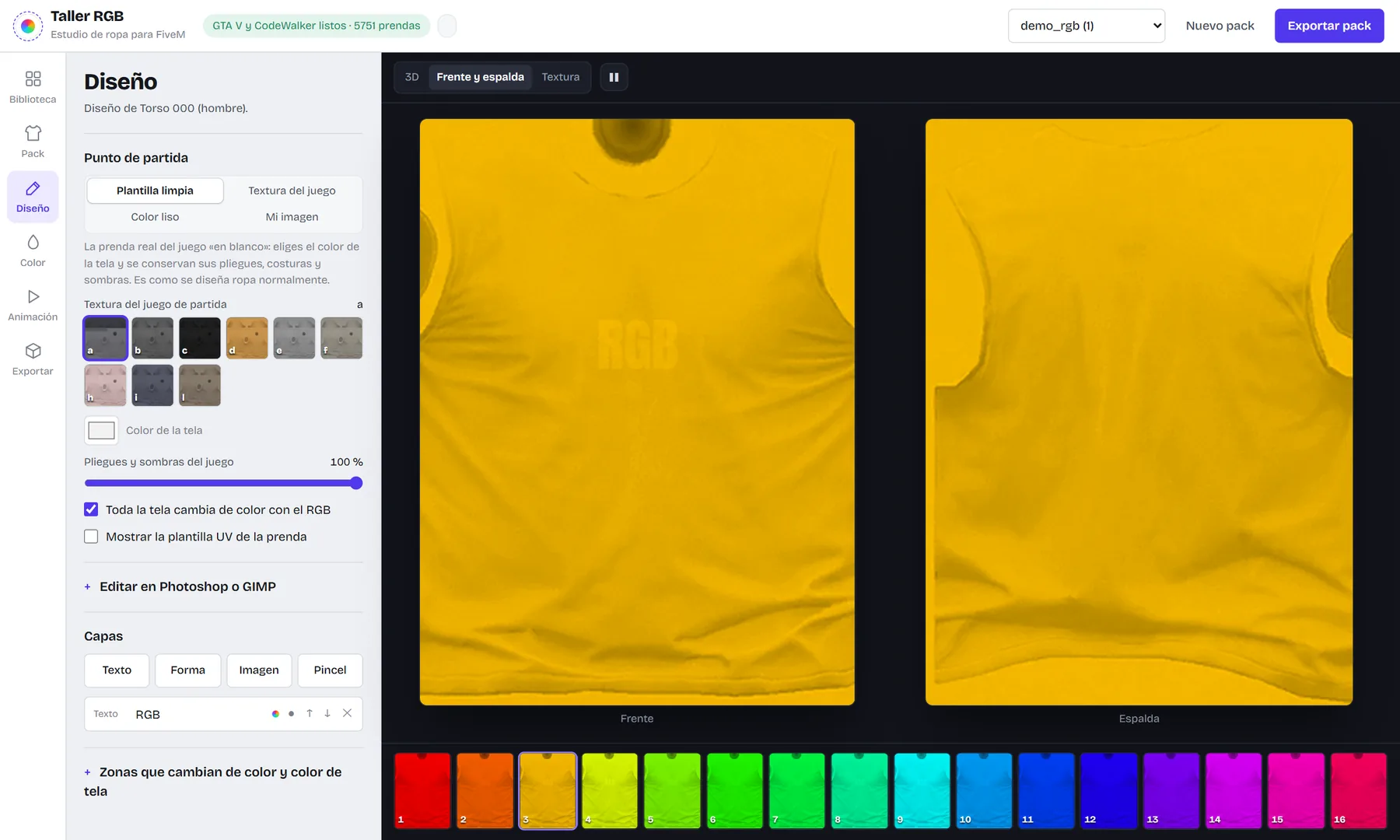Click the rainbow RGB icon on the RGB layer
The width and height of the screenshot is (1400, 840).
pyautogui.click(x=275, y=714)
